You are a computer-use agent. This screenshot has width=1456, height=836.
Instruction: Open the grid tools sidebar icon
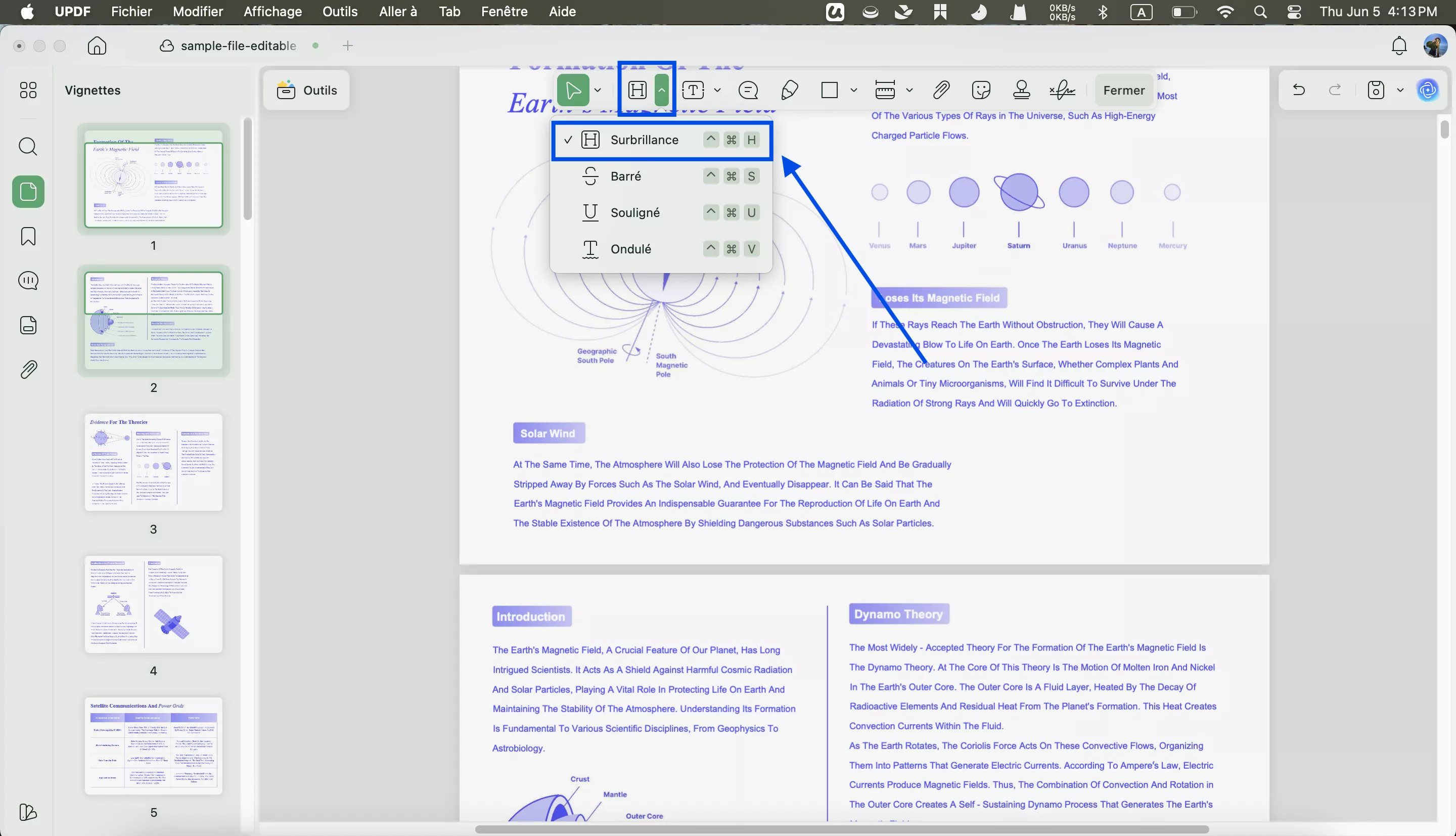(x=28, y=90)
